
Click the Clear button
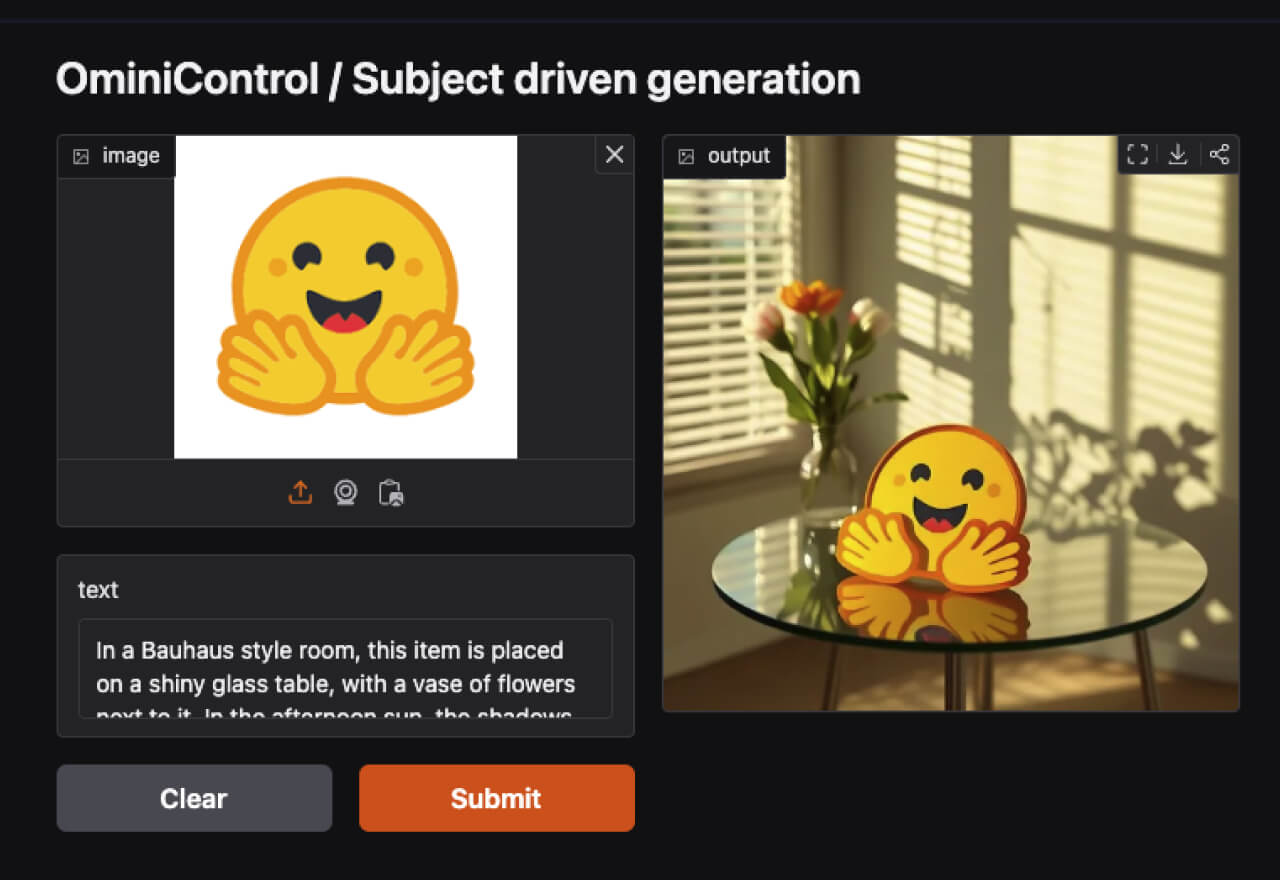pyautogui.click(x=194, y=798)
